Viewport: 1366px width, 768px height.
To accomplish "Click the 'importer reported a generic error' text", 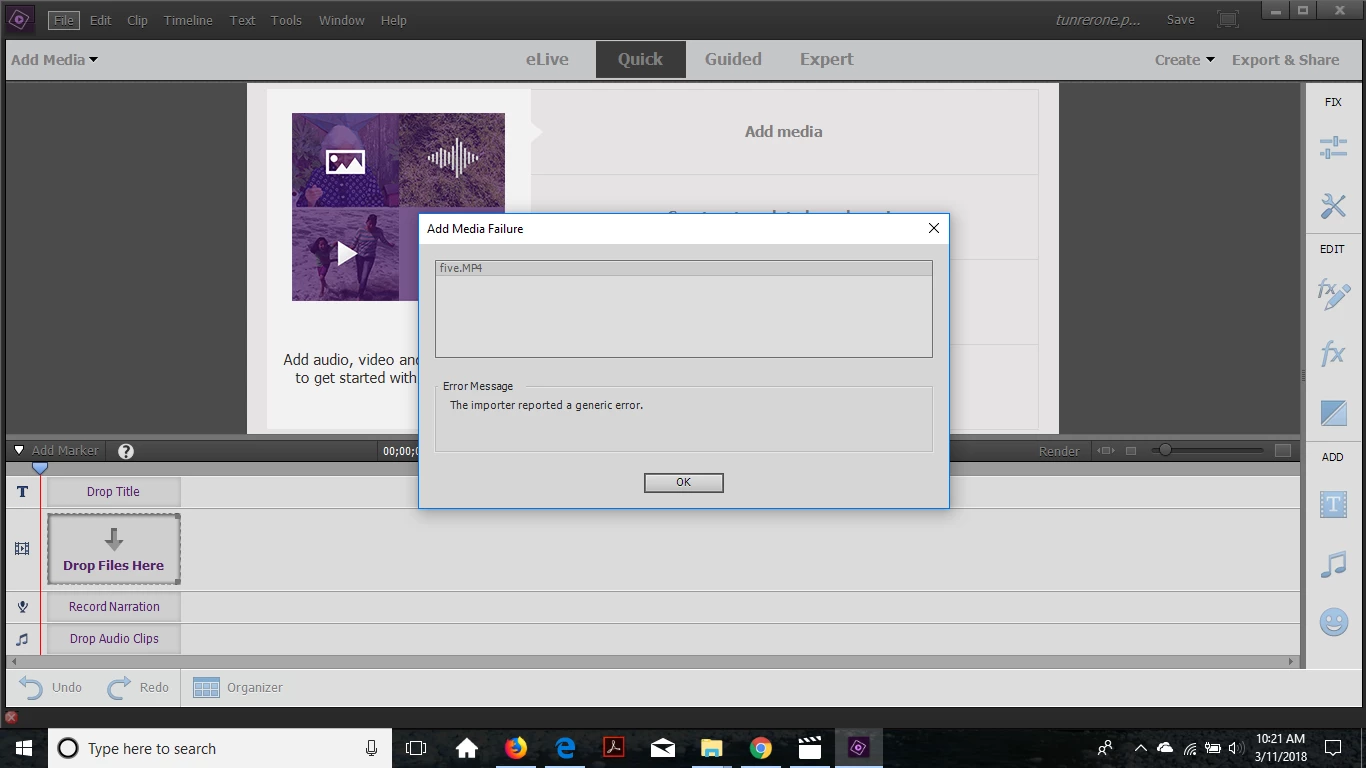I will [546, 405].
